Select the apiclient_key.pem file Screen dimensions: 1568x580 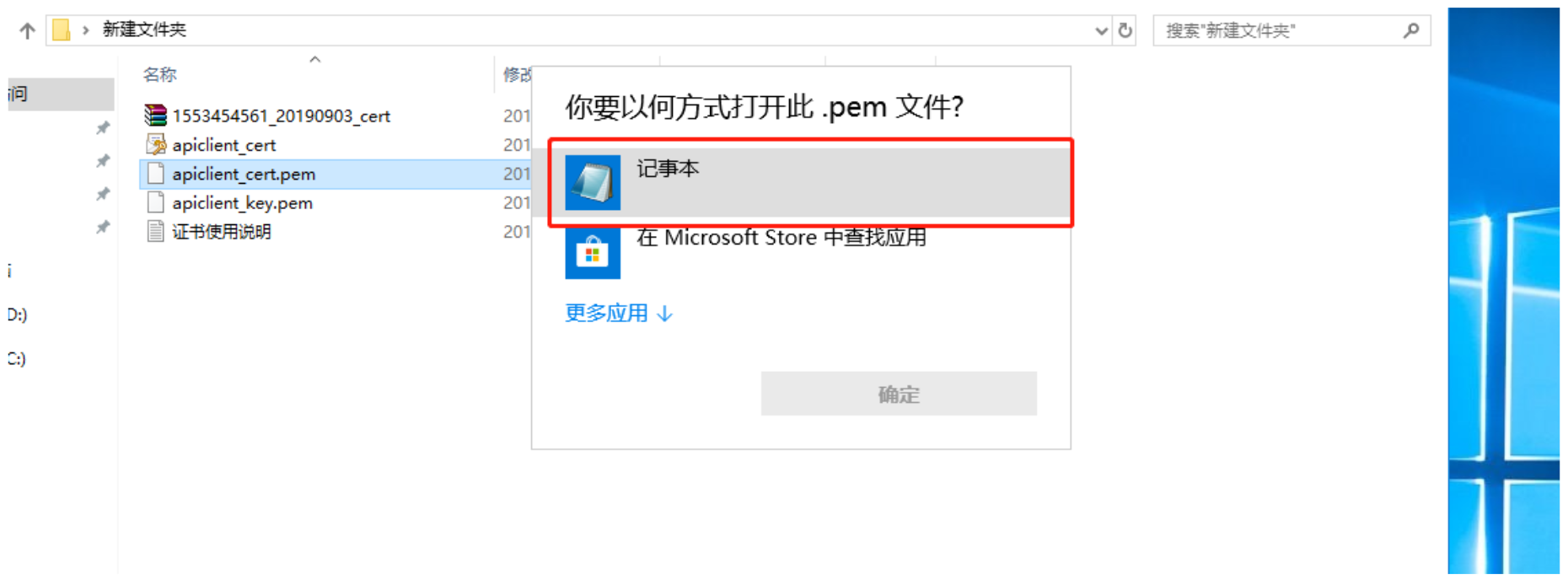(242, 202)
